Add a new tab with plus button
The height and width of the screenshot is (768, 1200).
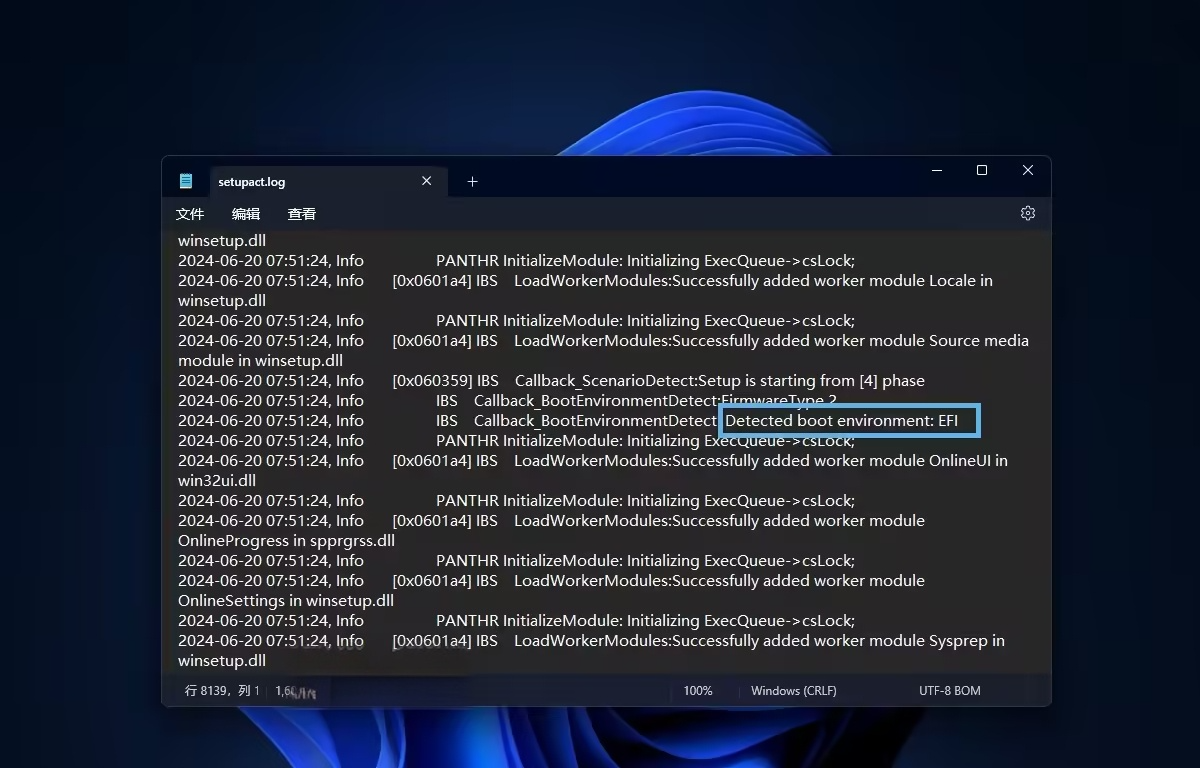point(473,181)
